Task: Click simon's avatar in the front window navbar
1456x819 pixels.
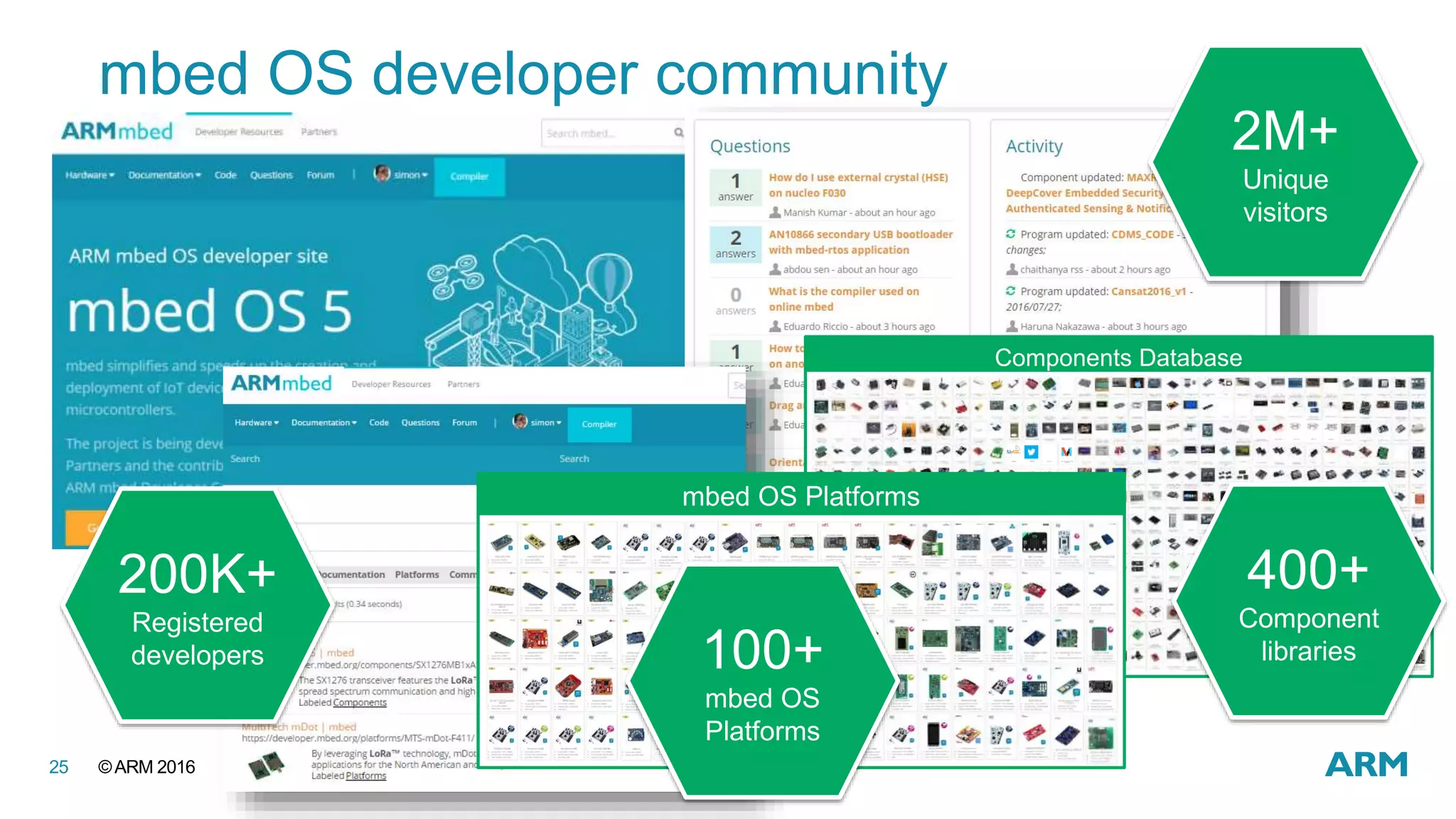Action: 520,422
